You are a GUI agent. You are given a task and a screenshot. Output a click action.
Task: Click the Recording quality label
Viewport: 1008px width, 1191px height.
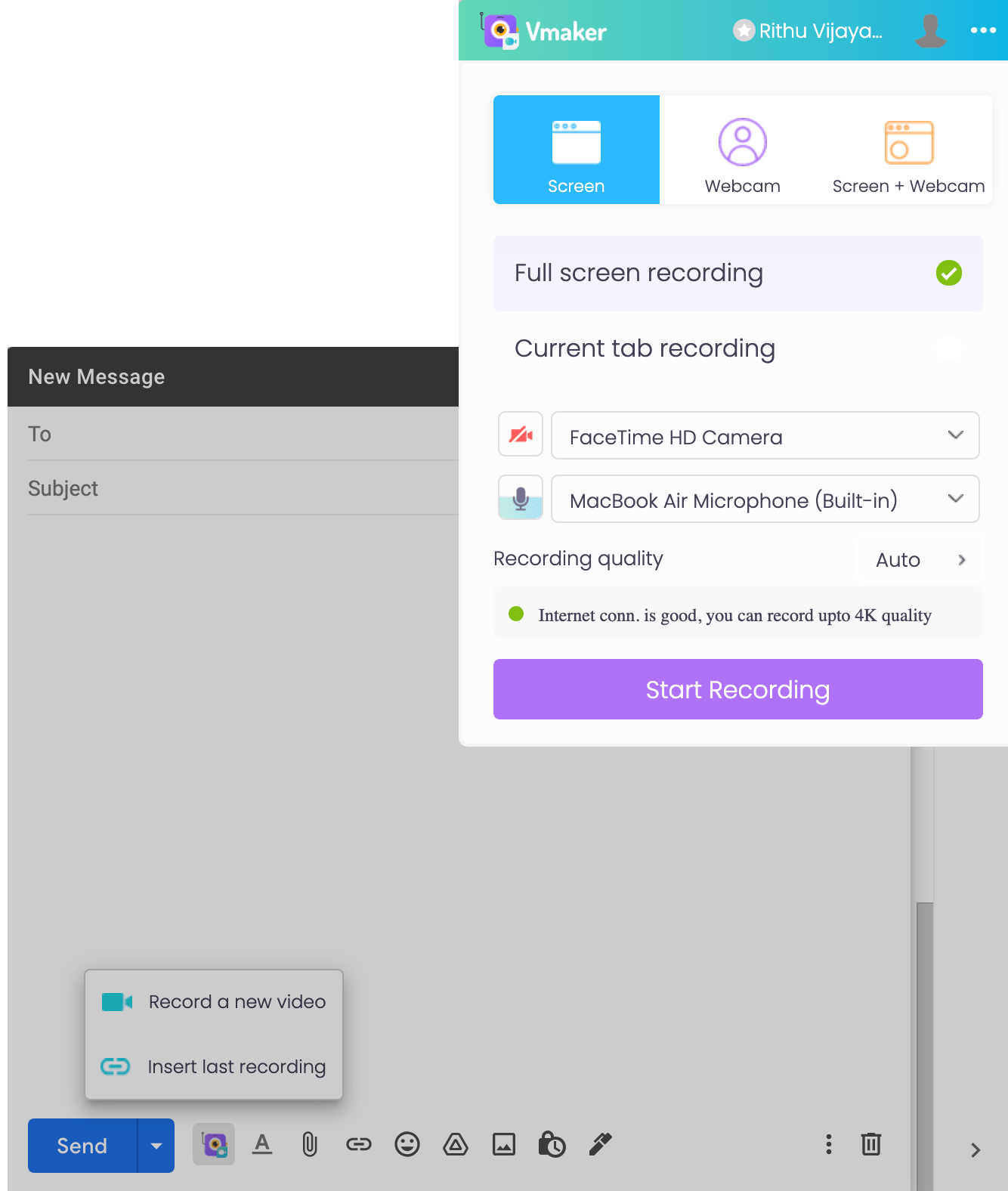click(578, 558)
